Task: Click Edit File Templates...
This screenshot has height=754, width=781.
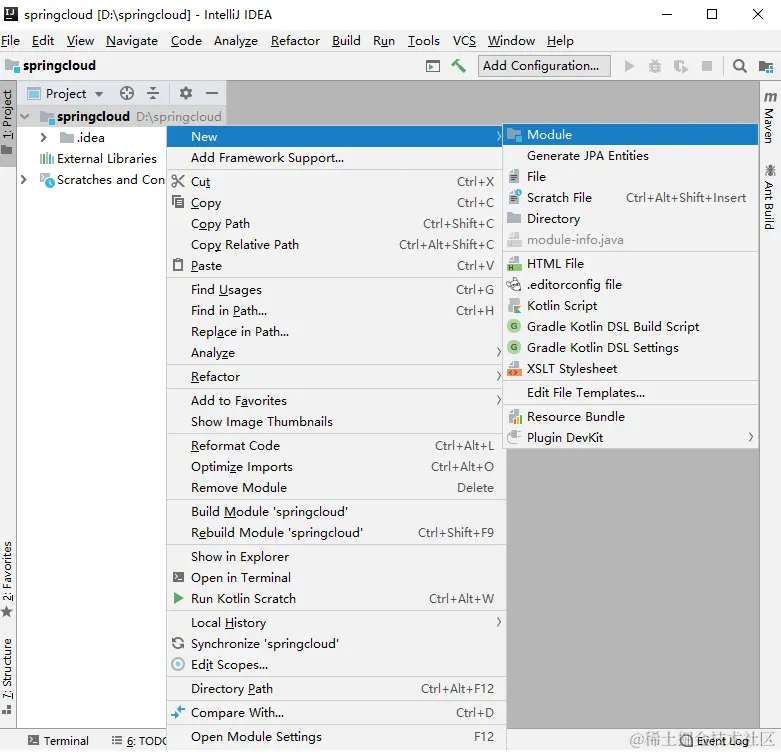Action: pos(631,392)
